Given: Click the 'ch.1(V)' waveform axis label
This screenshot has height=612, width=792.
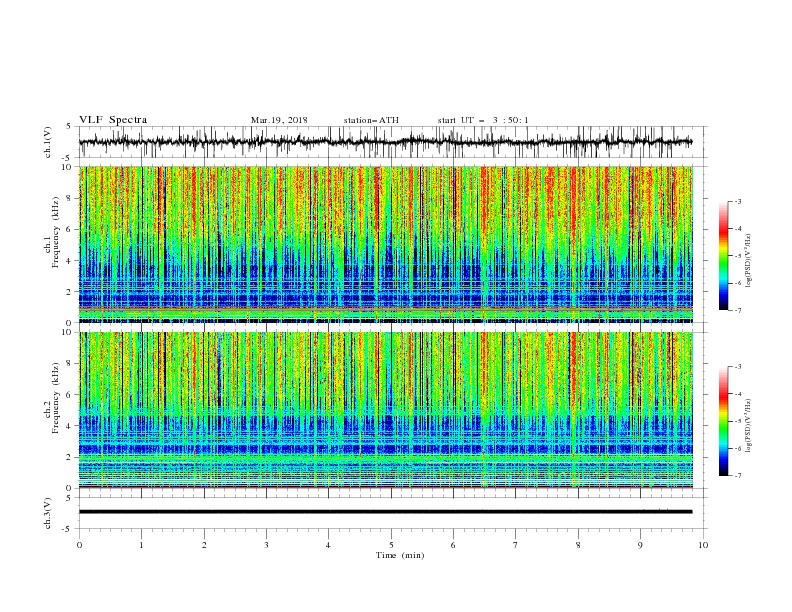Looking at the screenshot, I should (x=48, y=142).
